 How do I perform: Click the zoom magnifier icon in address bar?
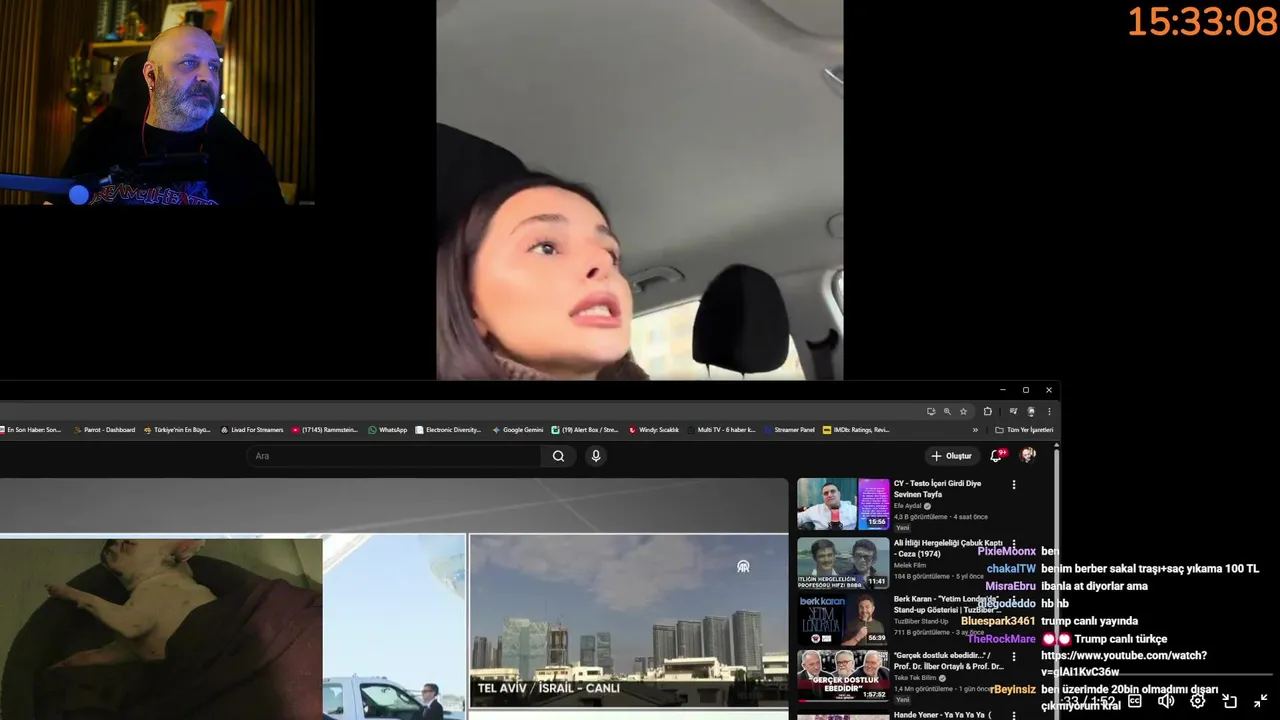[947, 411]
